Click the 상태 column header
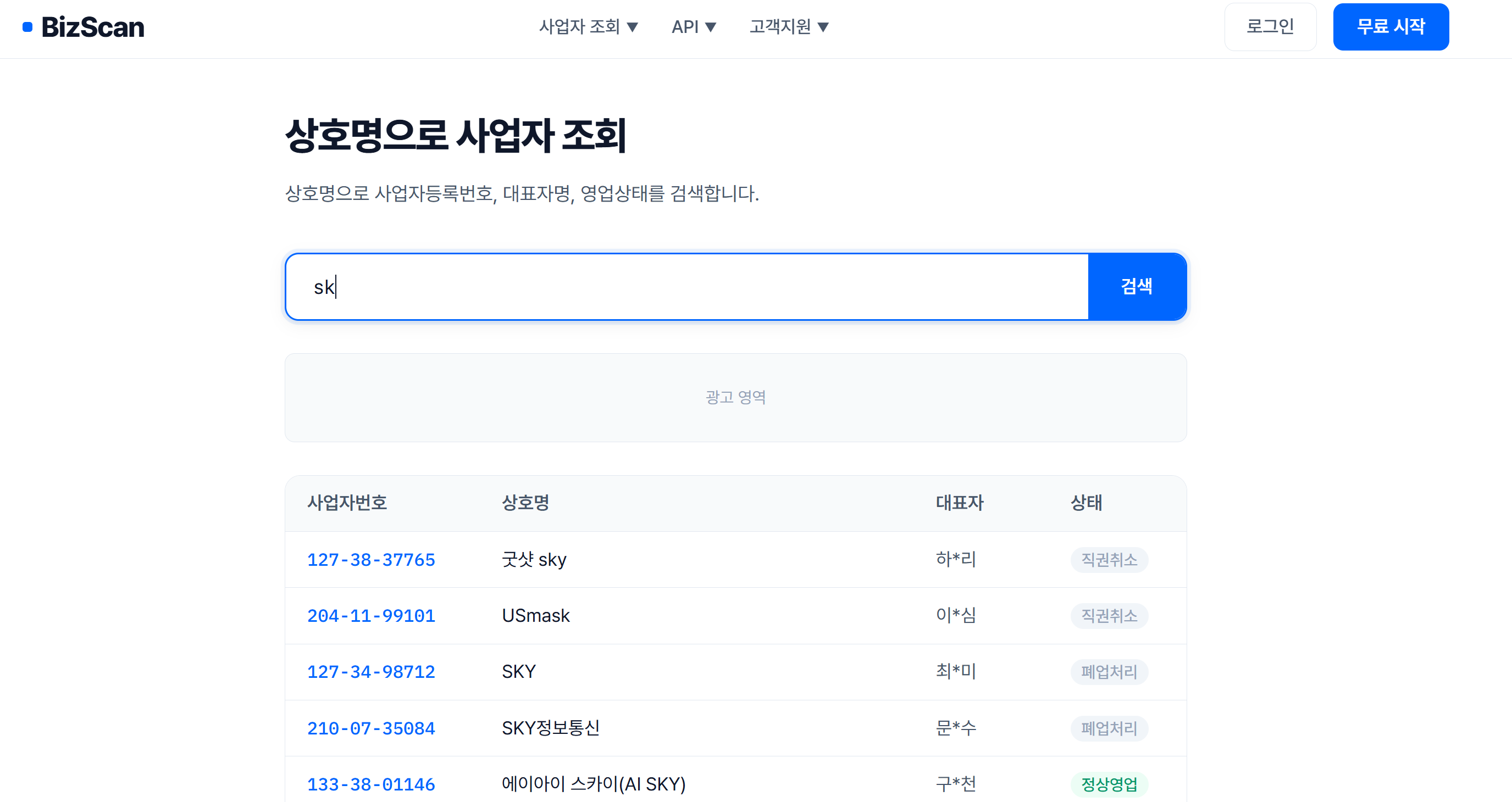The image size is (1512, 802). (1087, 503)
